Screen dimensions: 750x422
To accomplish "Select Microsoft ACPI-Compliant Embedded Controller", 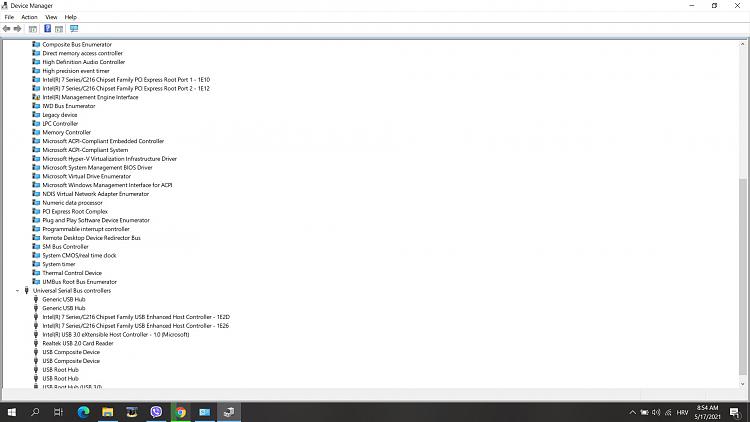I will pos(103,141).
